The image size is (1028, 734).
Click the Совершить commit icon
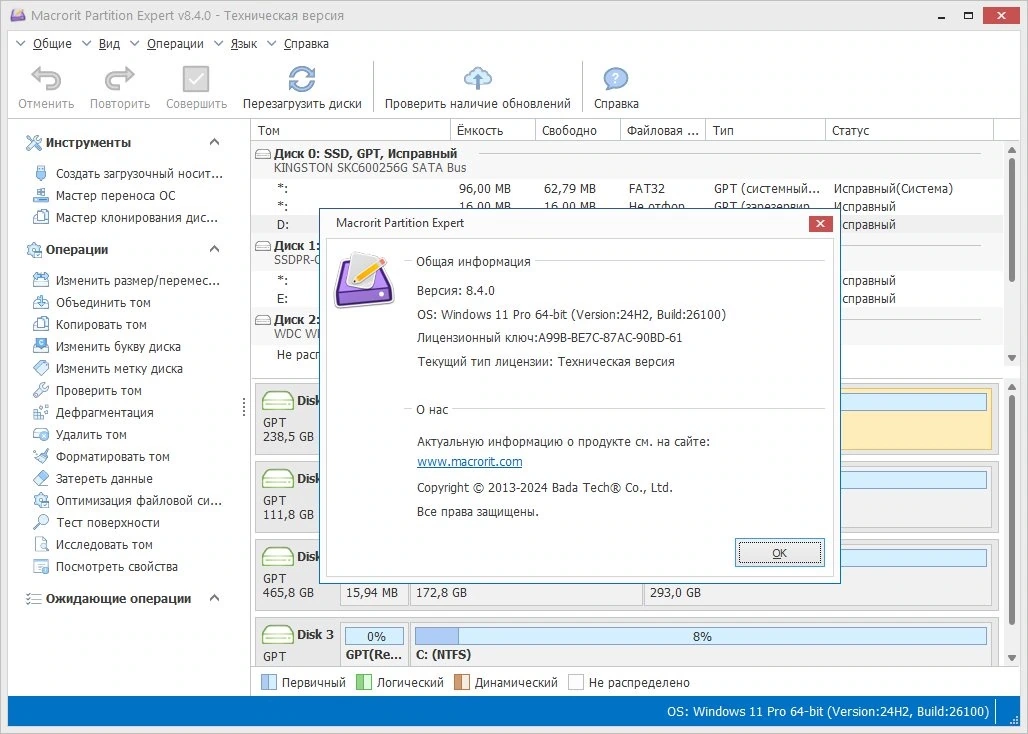tap(196, 79)
